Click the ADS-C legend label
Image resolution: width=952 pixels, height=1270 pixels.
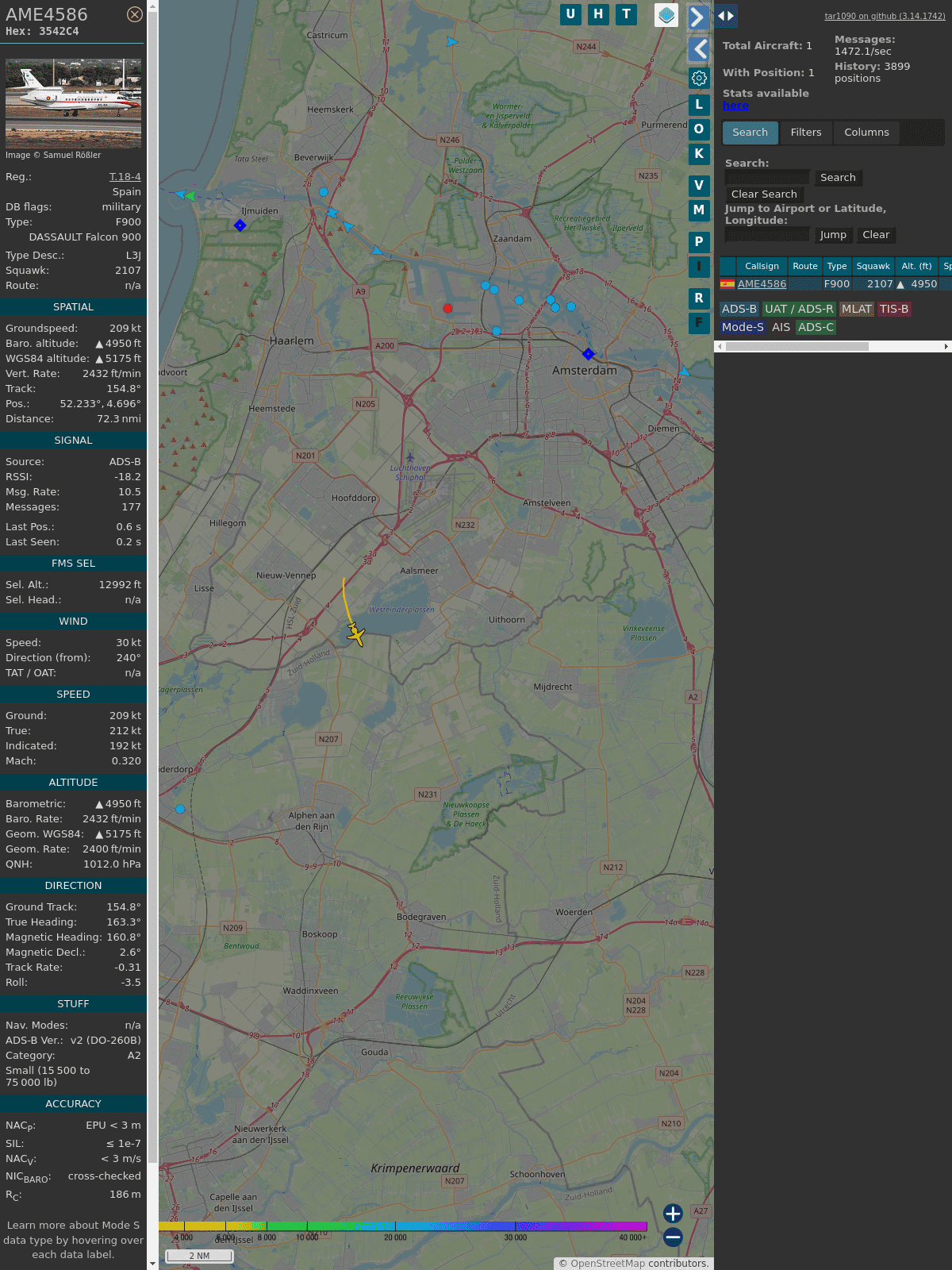[816, 327]
